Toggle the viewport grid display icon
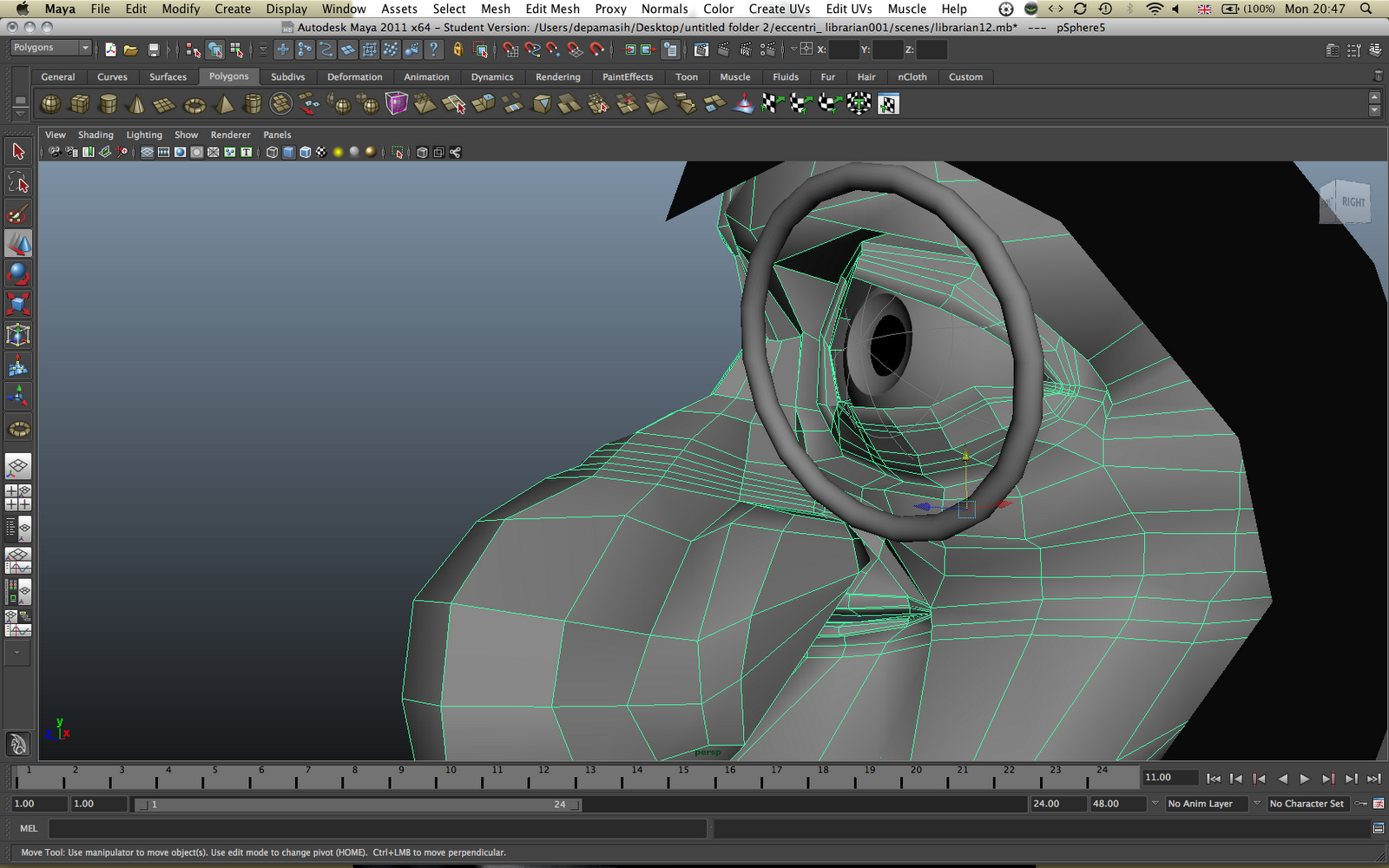1389x868 pixels. tap(147, 153)
